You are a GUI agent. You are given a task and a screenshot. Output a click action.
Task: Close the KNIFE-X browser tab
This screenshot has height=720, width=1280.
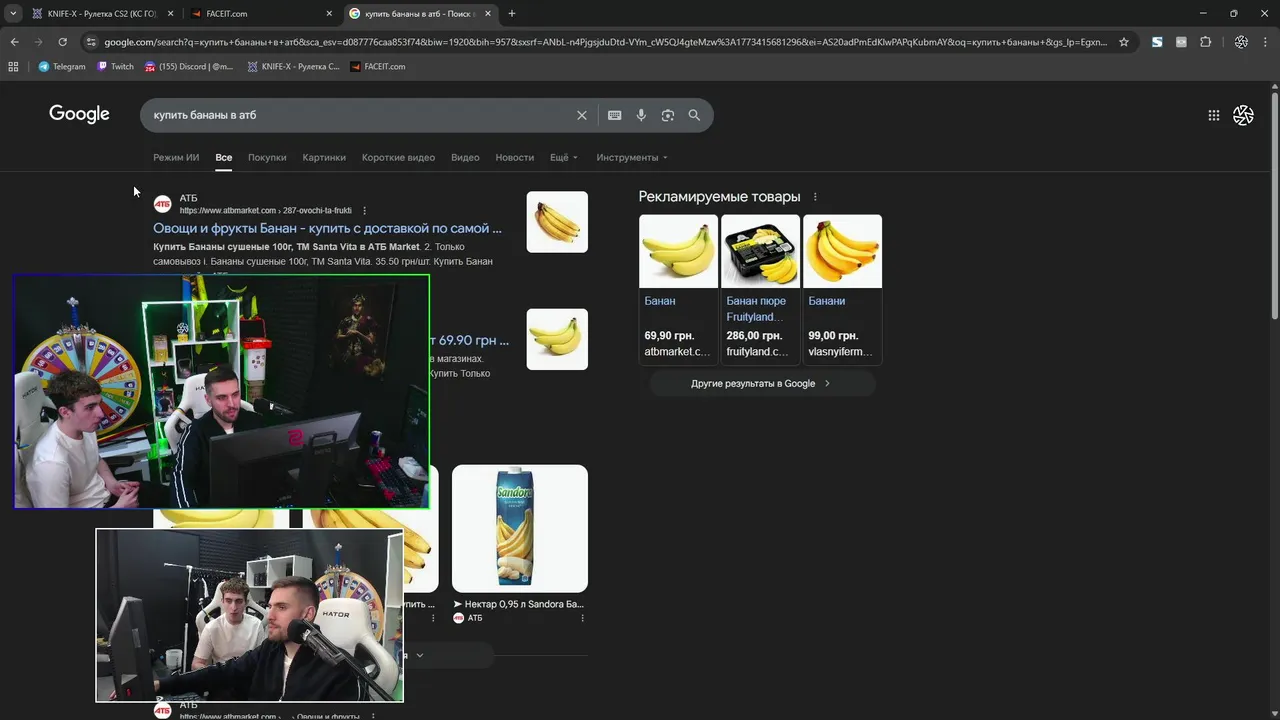[x=171, y=13]
